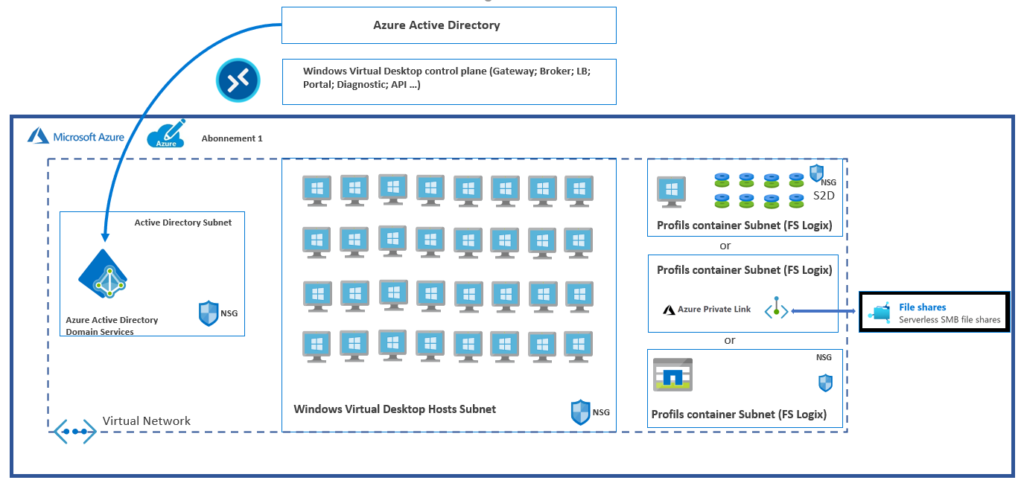Viewport: 1024px width, 483px height.
Task: Select top-right host VM in hosts subnet grid
Action: [579, 191]
